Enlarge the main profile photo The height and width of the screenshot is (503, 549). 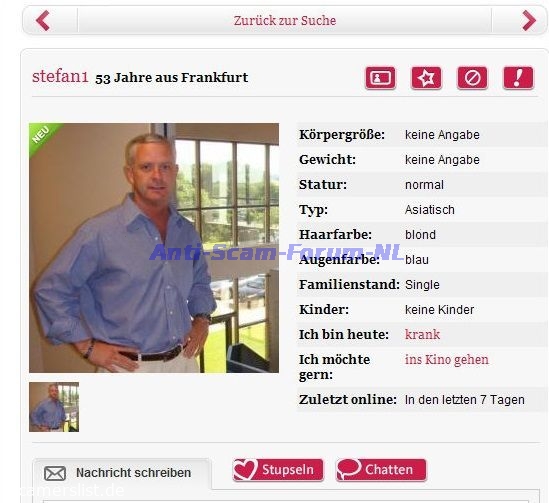point(154,248)
